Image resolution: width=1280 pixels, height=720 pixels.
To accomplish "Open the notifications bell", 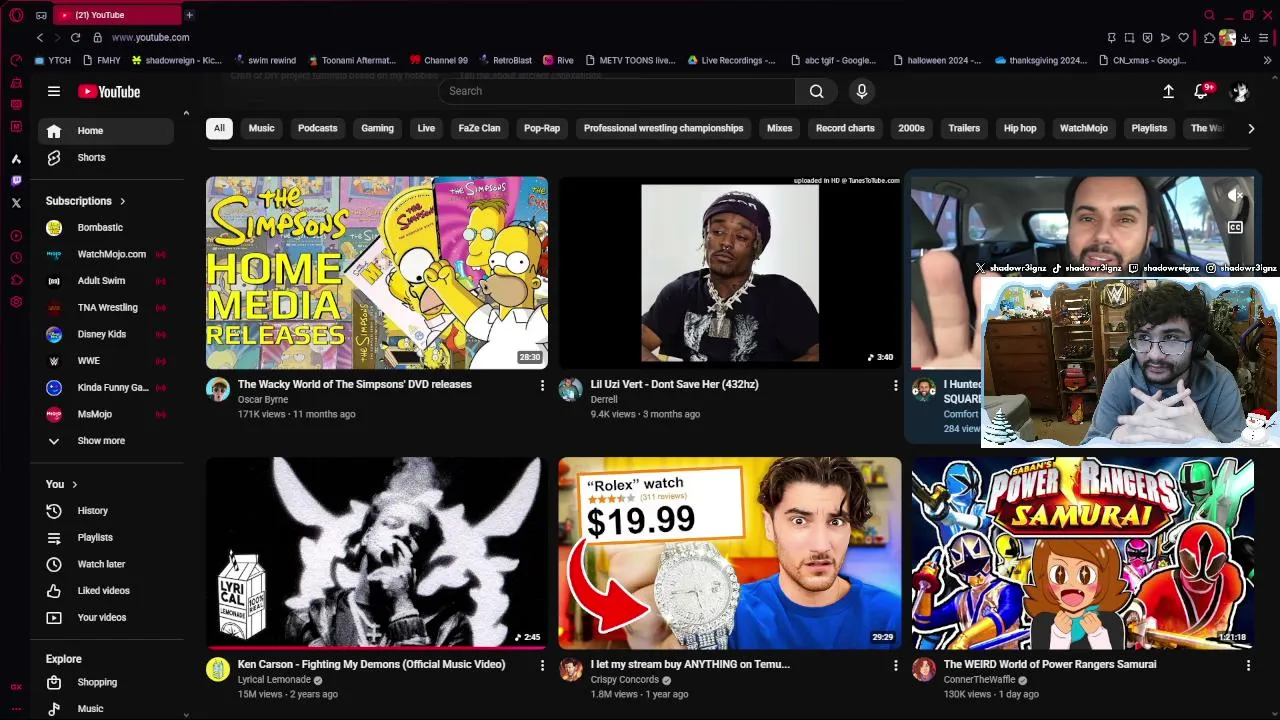I will pos(1201,91).
